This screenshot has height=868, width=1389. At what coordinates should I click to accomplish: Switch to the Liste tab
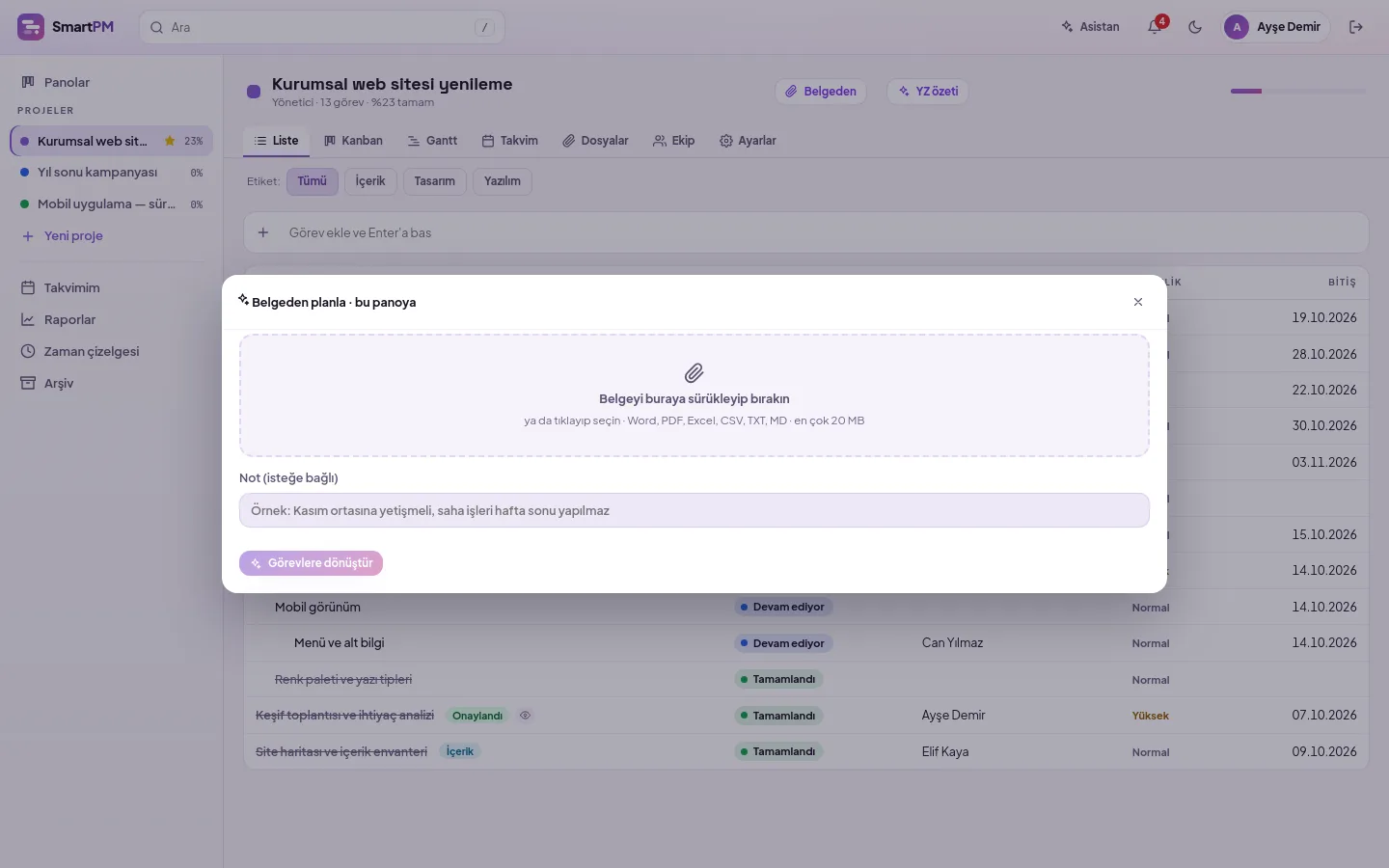276,141
